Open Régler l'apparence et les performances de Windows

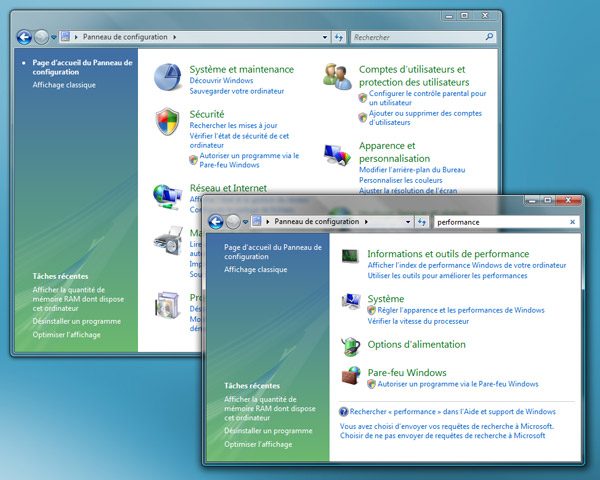coord(461,310)
